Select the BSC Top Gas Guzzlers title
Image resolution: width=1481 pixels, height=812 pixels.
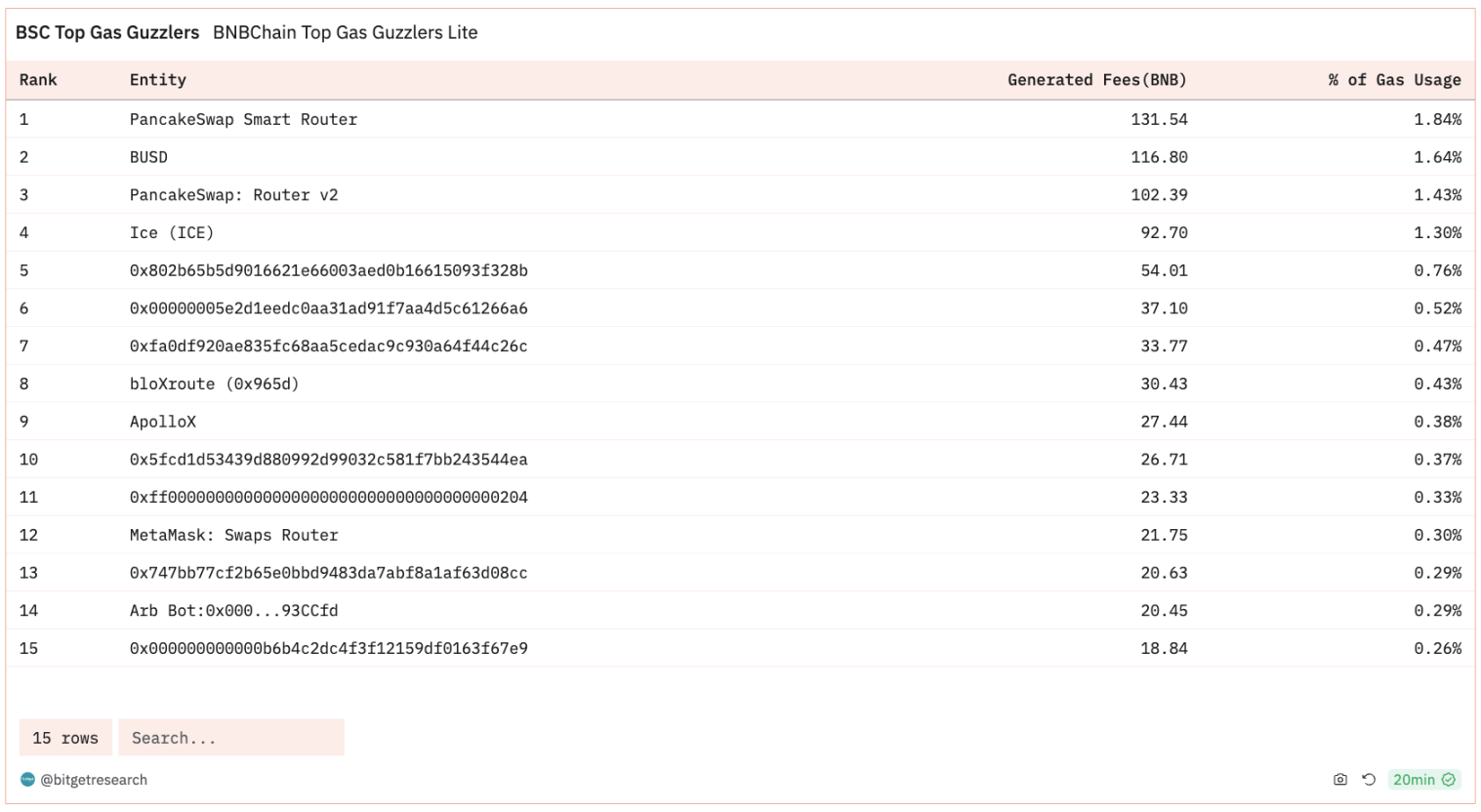pos(110,32)
